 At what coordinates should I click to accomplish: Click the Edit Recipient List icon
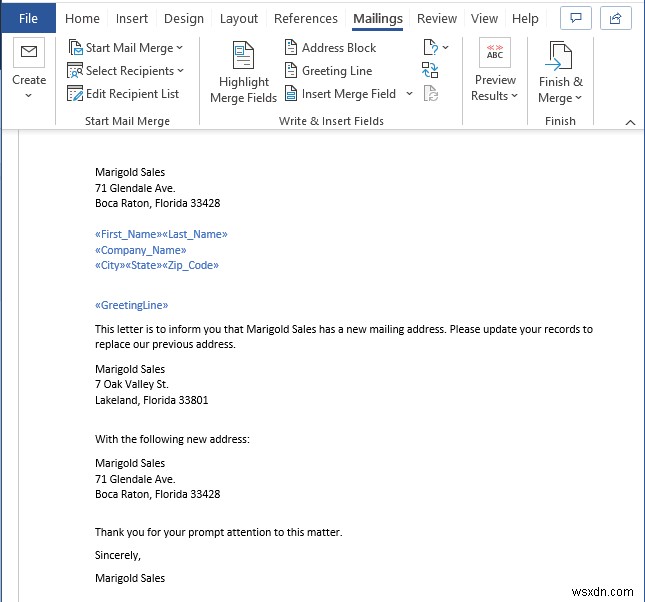coord(75,94)
